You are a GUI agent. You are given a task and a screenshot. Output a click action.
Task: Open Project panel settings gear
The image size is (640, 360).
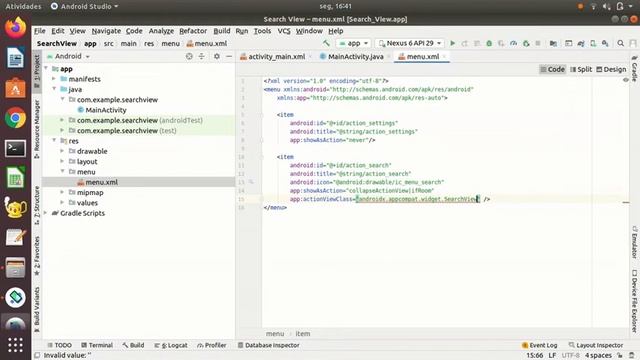[x=217, y=56]
